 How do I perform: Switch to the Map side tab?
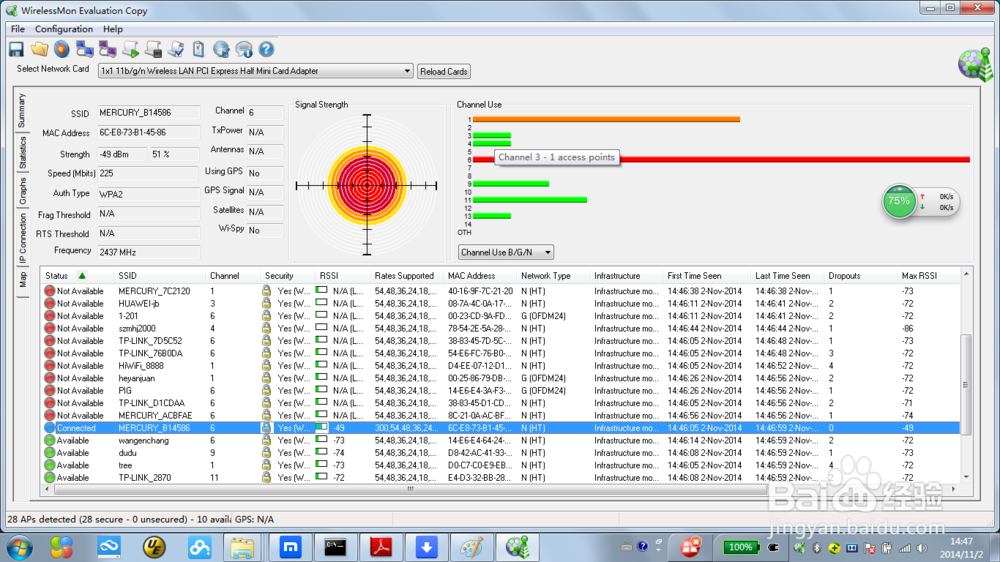coord(22,280)
